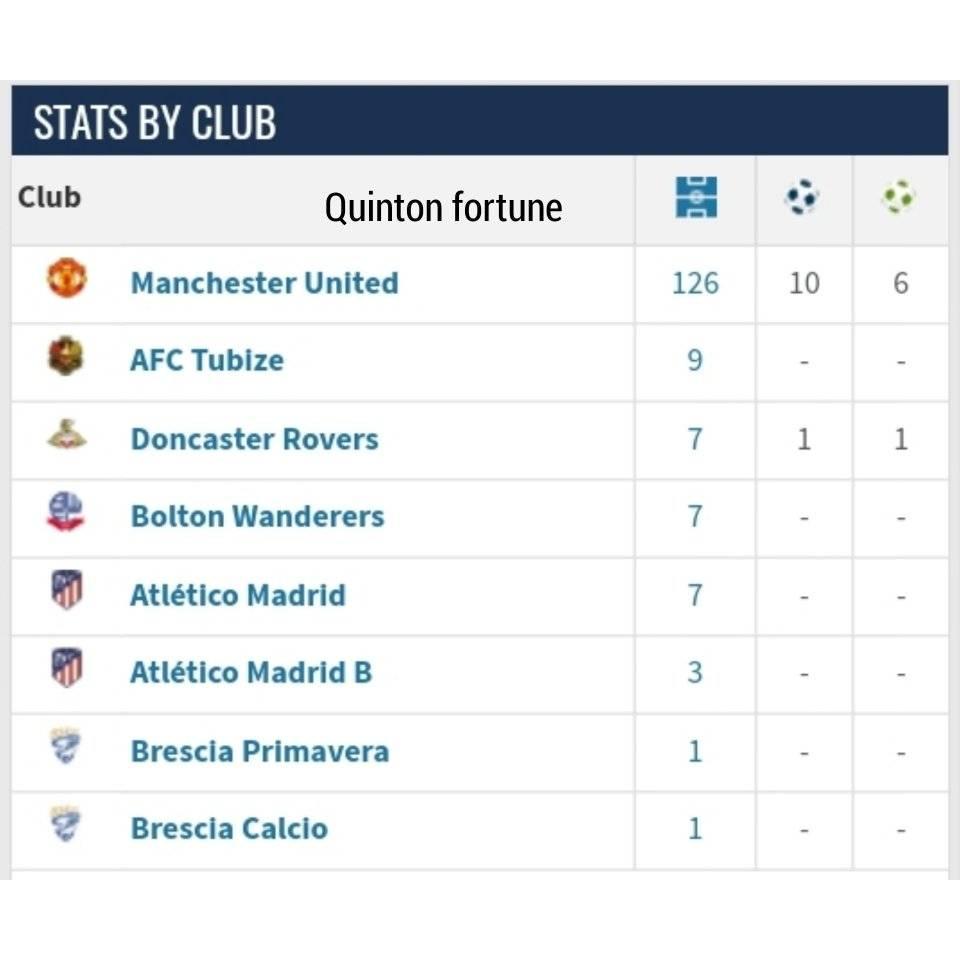Click the Club column header
The width and height of the screenshot is (960, 960).
point(49,197)
